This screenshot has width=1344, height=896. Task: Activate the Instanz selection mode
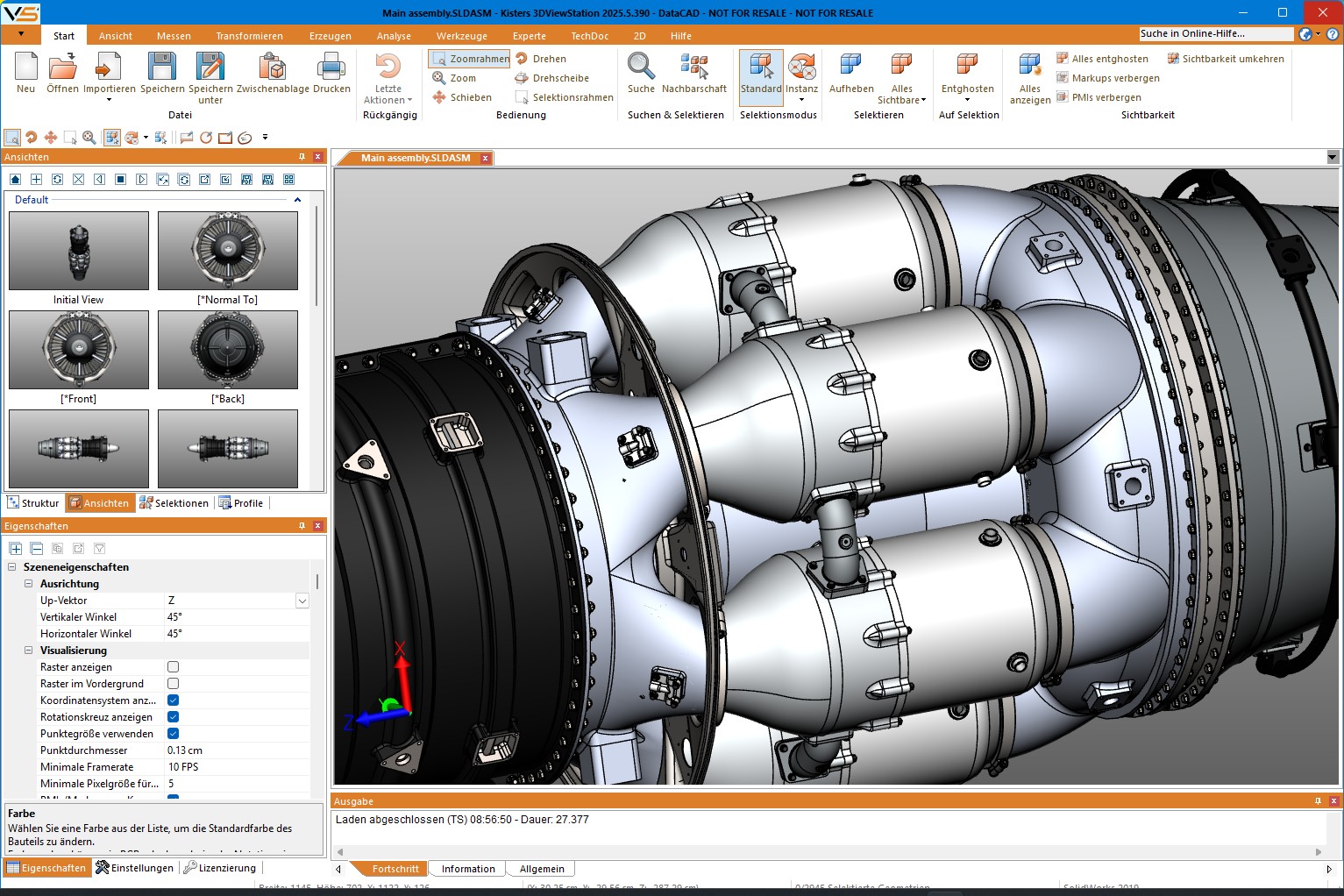coord(801,68)
